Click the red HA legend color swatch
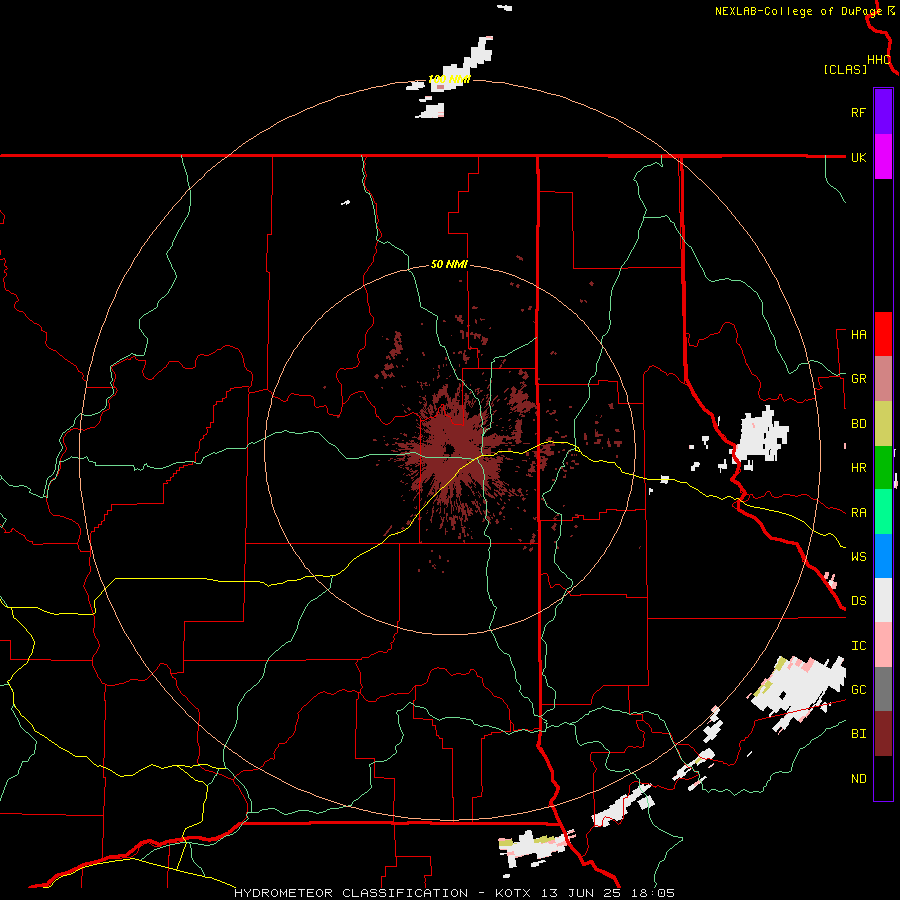The height and width of the screenshot is (900, 900). click(883, 334)
